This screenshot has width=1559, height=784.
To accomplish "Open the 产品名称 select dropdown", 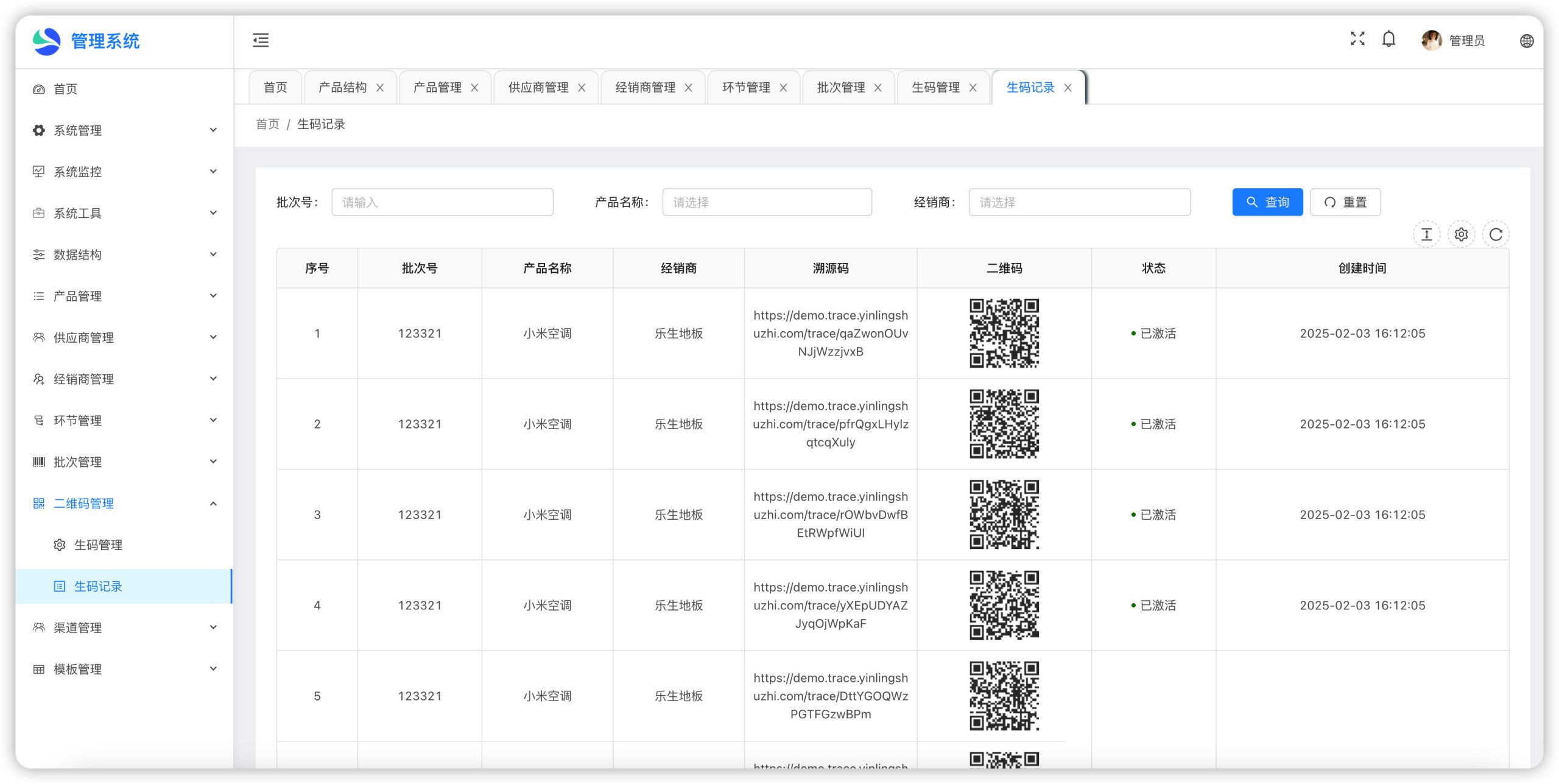I will tap(767, 202).
